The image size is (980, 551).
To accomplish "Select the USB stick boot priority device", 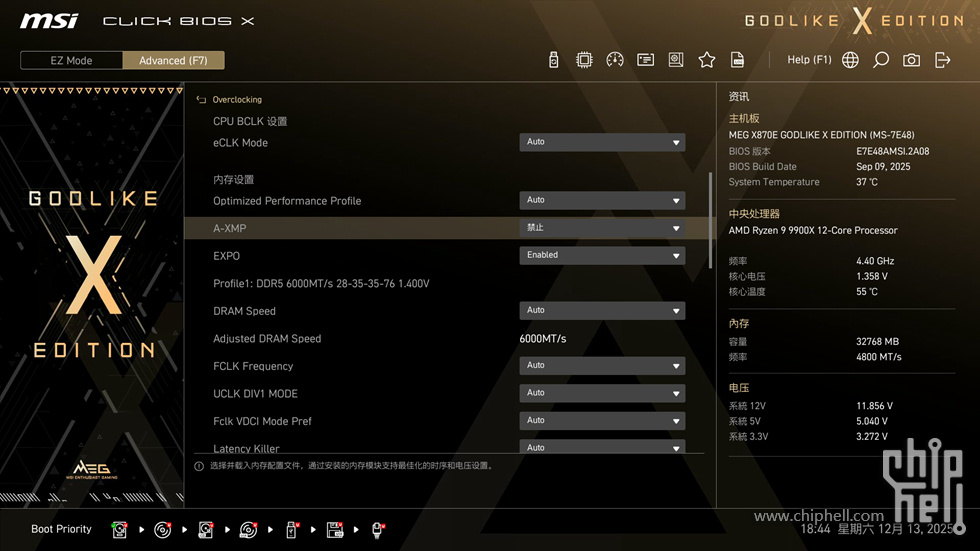I will [x=292, y=529].
